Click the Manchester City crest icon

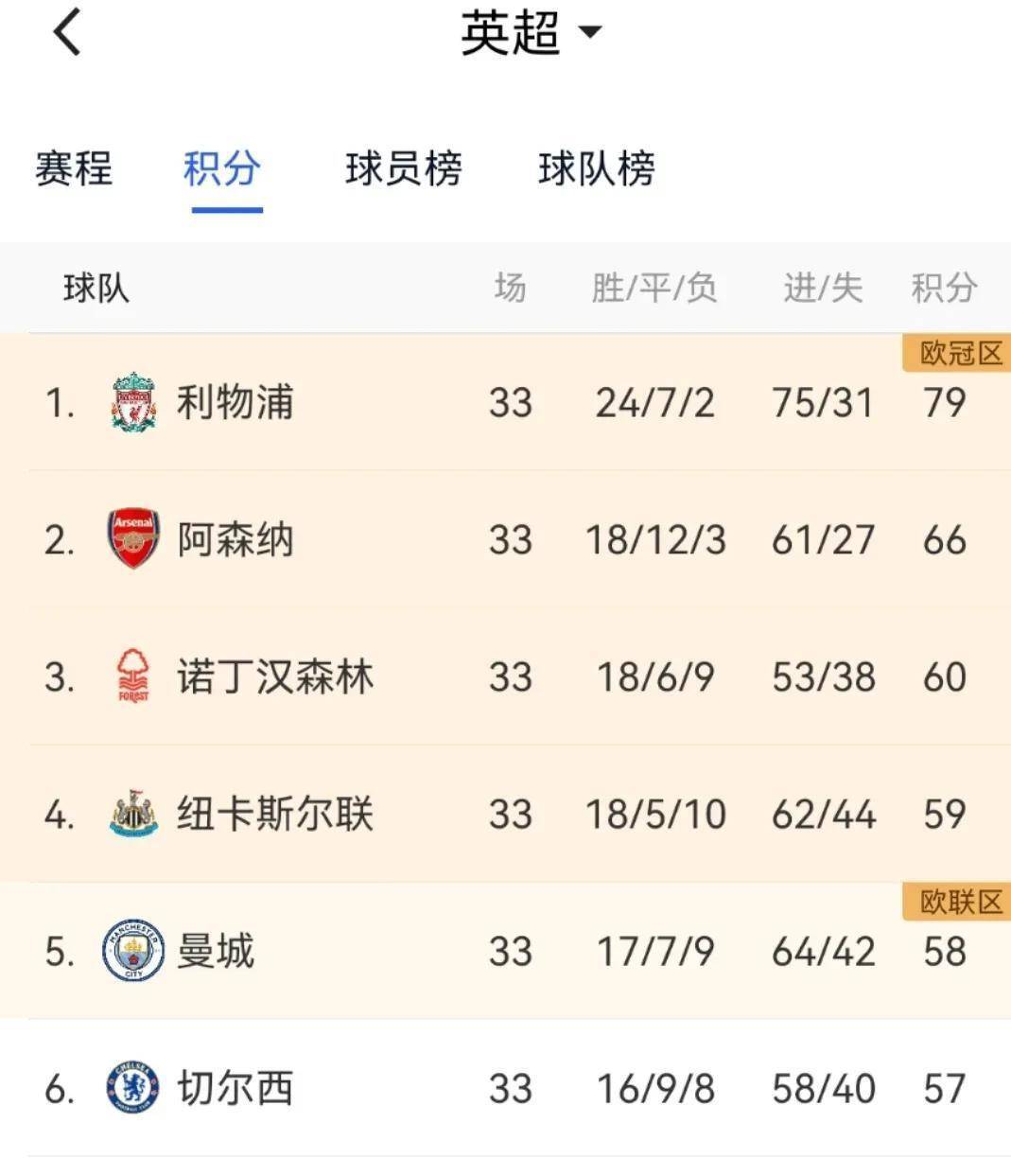(x=135, y=951)
